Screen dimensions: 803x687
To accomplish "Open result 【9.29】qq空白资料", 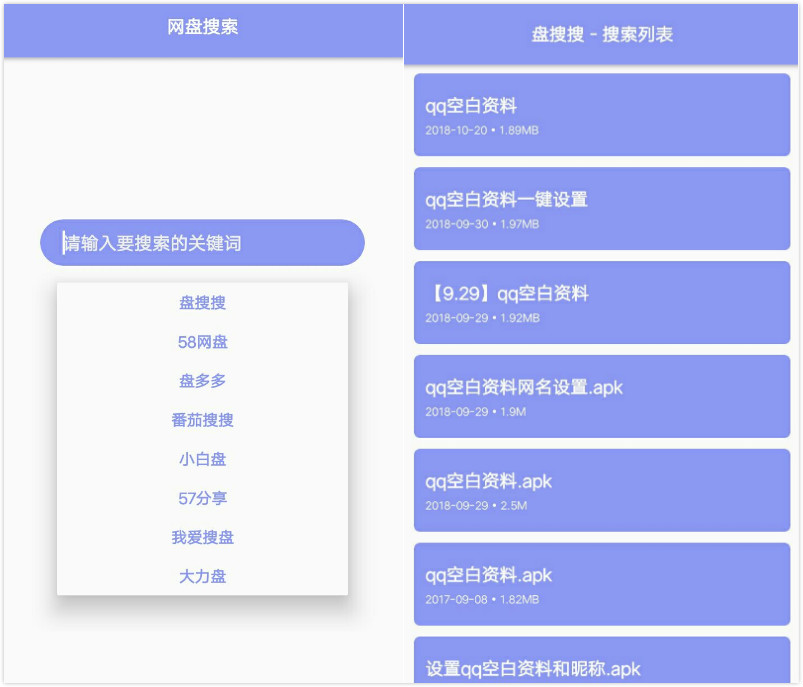I will click(602, 302).
